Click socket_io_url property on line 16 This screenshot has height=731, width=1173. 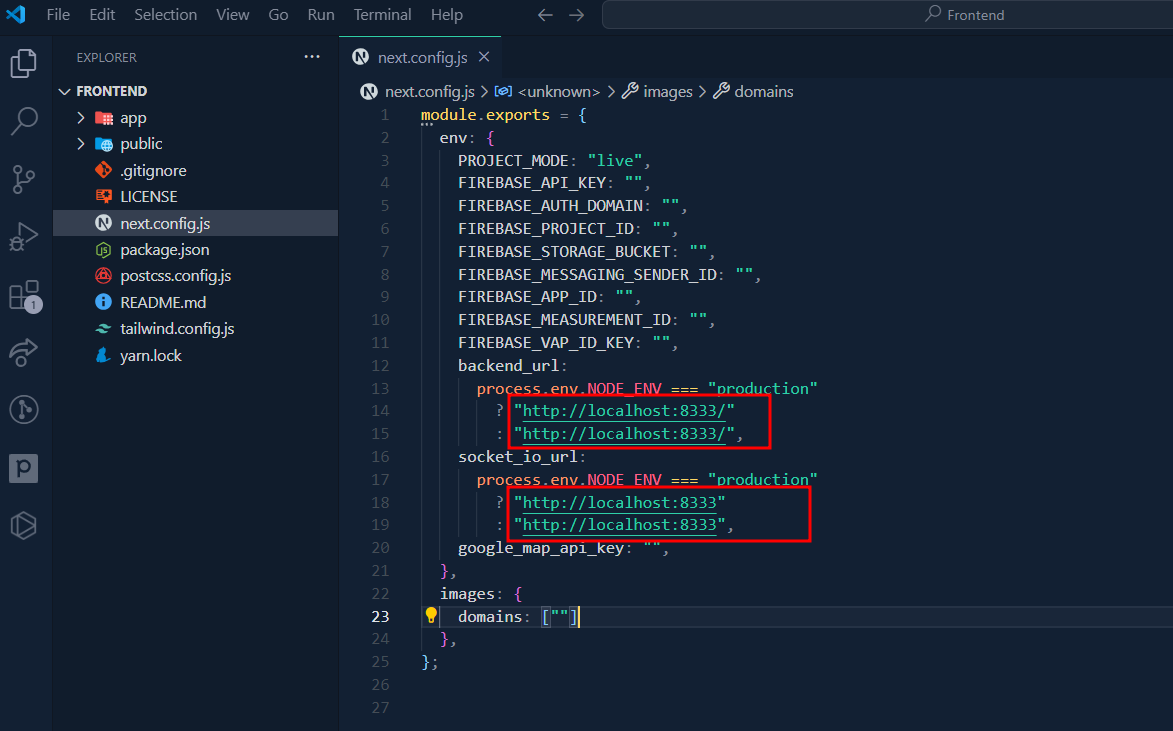[518, 456]
